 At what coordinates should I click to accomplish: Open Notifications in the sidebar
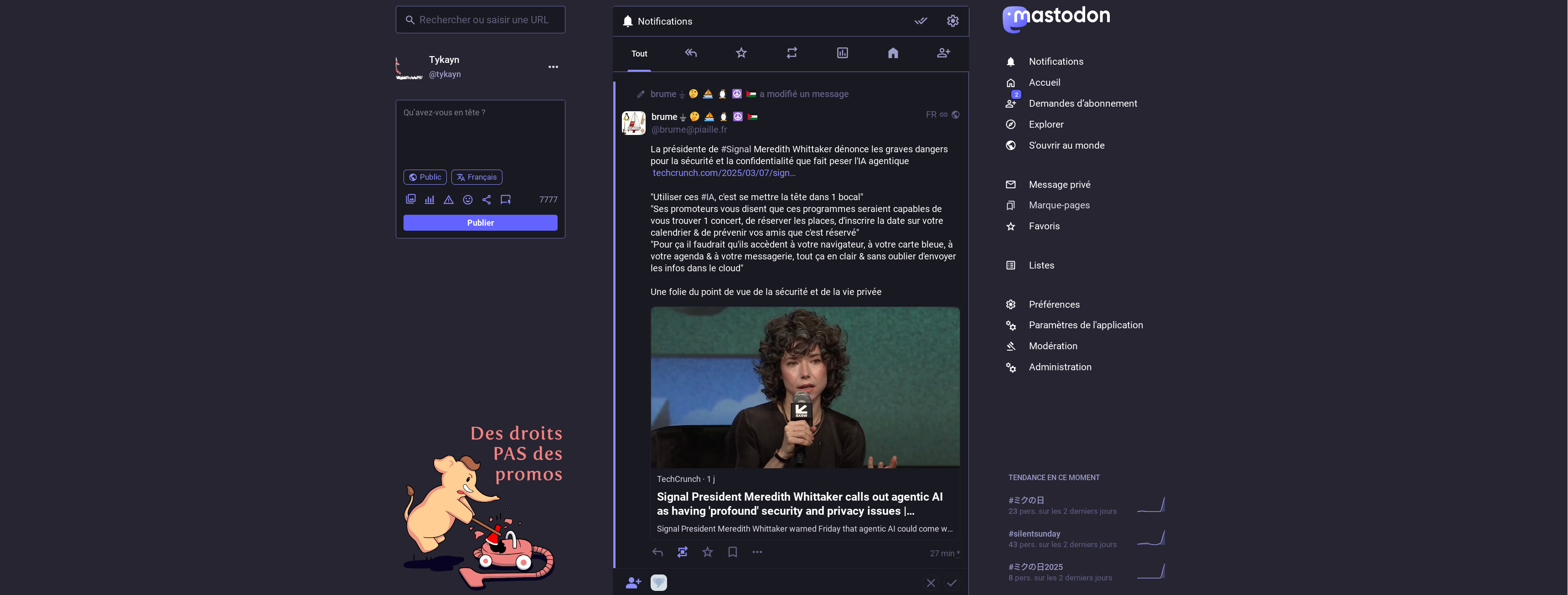1056,62
